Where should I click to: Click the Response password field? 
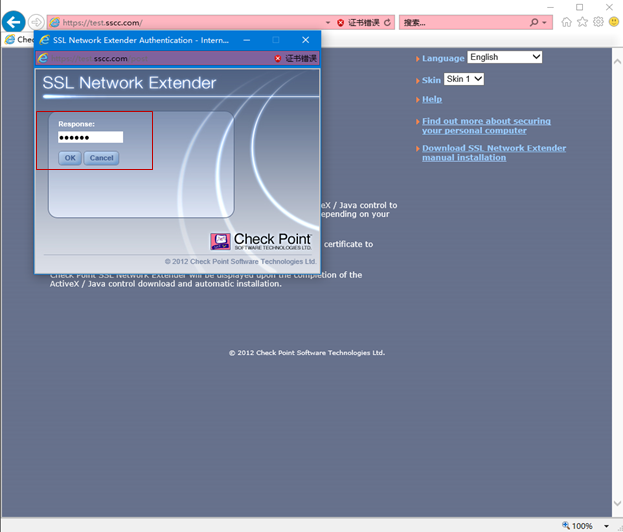91,137
